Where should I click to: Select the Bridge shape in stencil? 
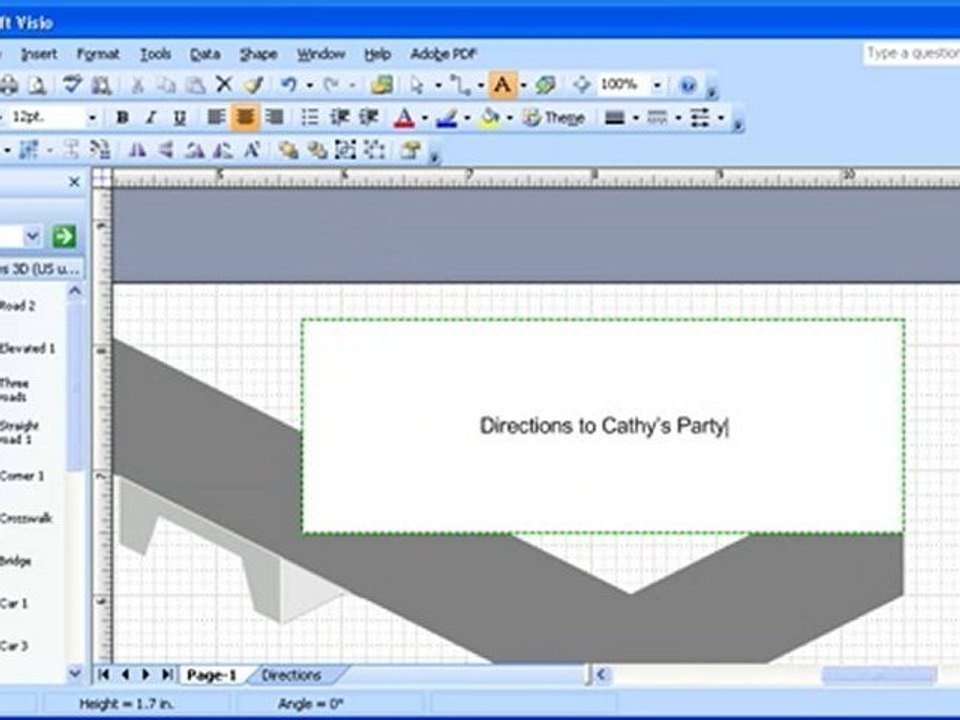[x=15, y=561]
